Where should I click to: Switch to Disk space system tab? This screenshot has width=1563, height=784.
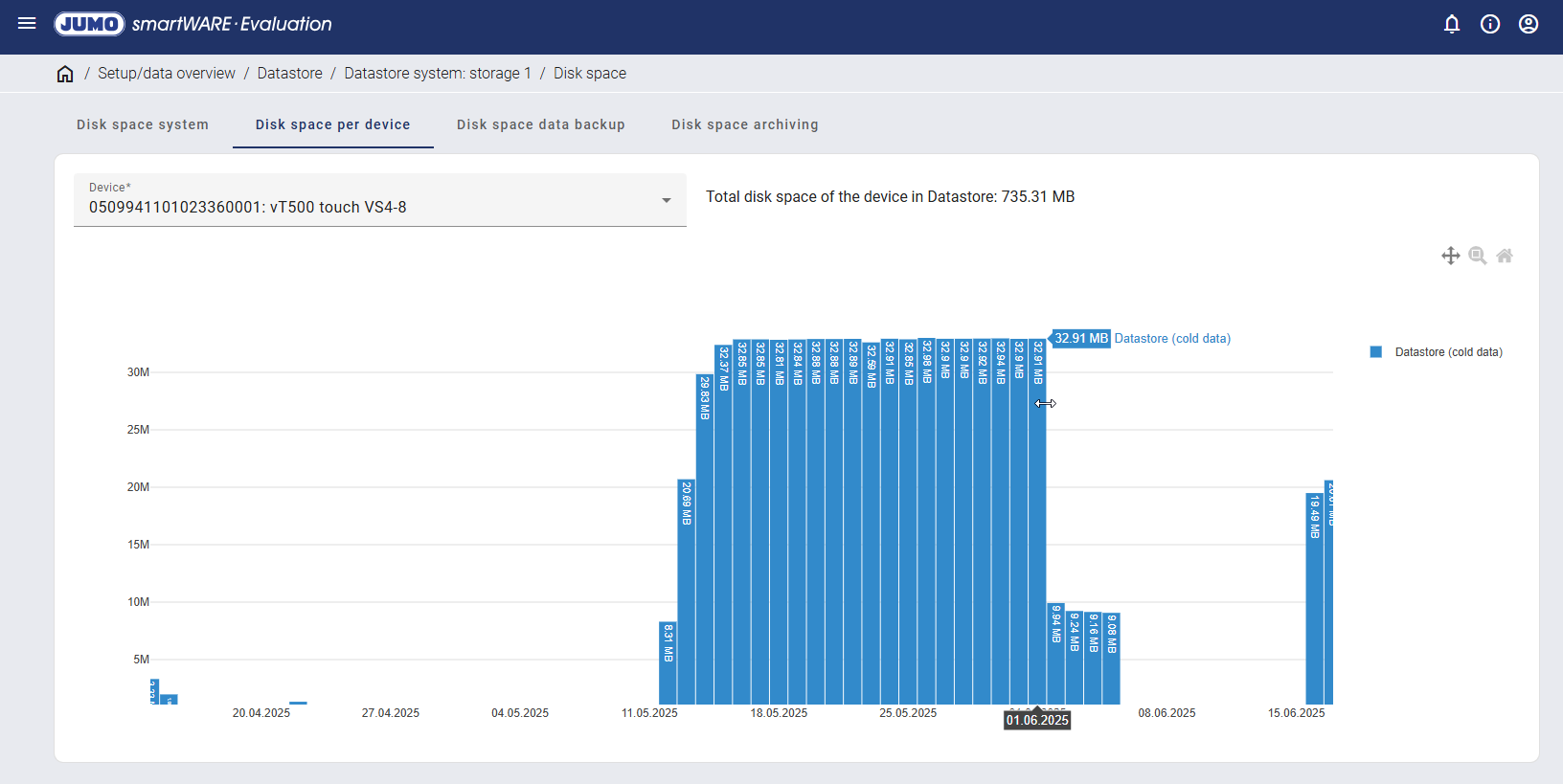click(x=143, y=124)
